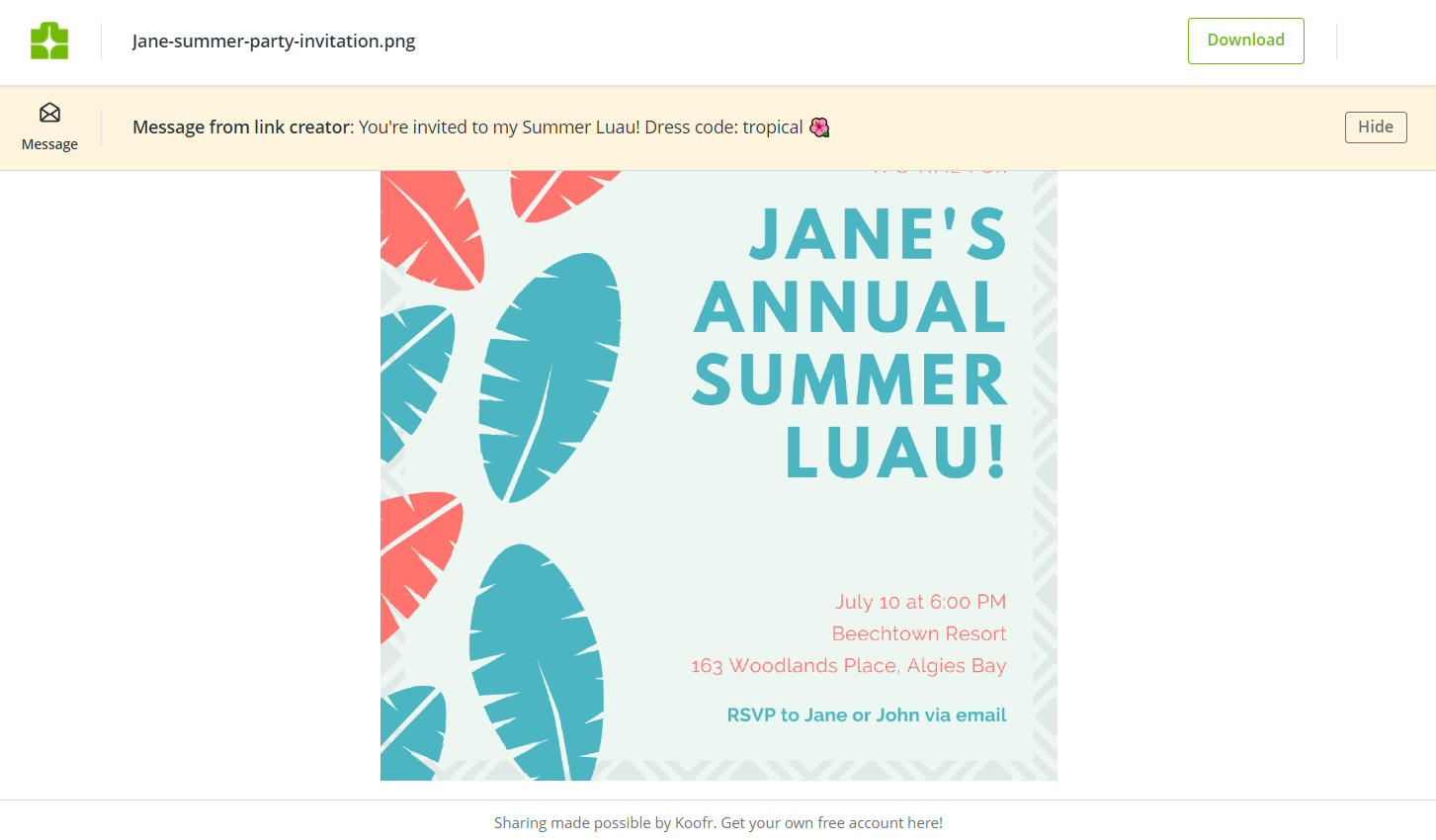1436x840 pixels.
Task: Click the "163 Woodlands Place, Algies Bay" address
Action: [849, 666]
